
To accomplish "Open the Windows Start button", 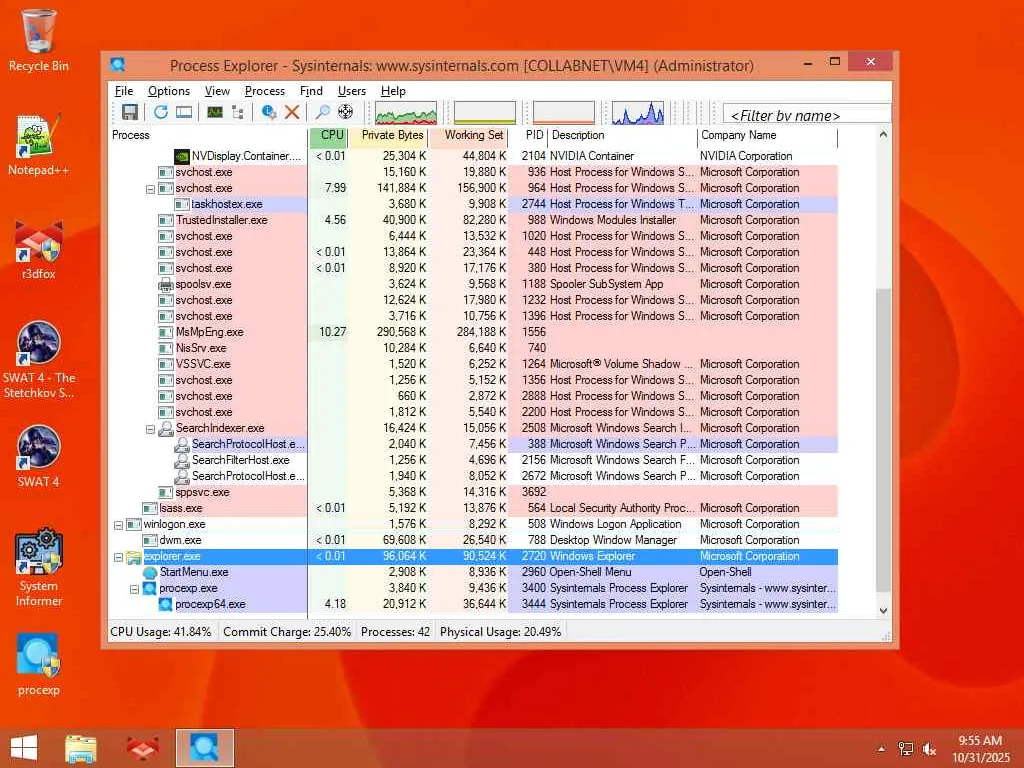I will 24,748.
